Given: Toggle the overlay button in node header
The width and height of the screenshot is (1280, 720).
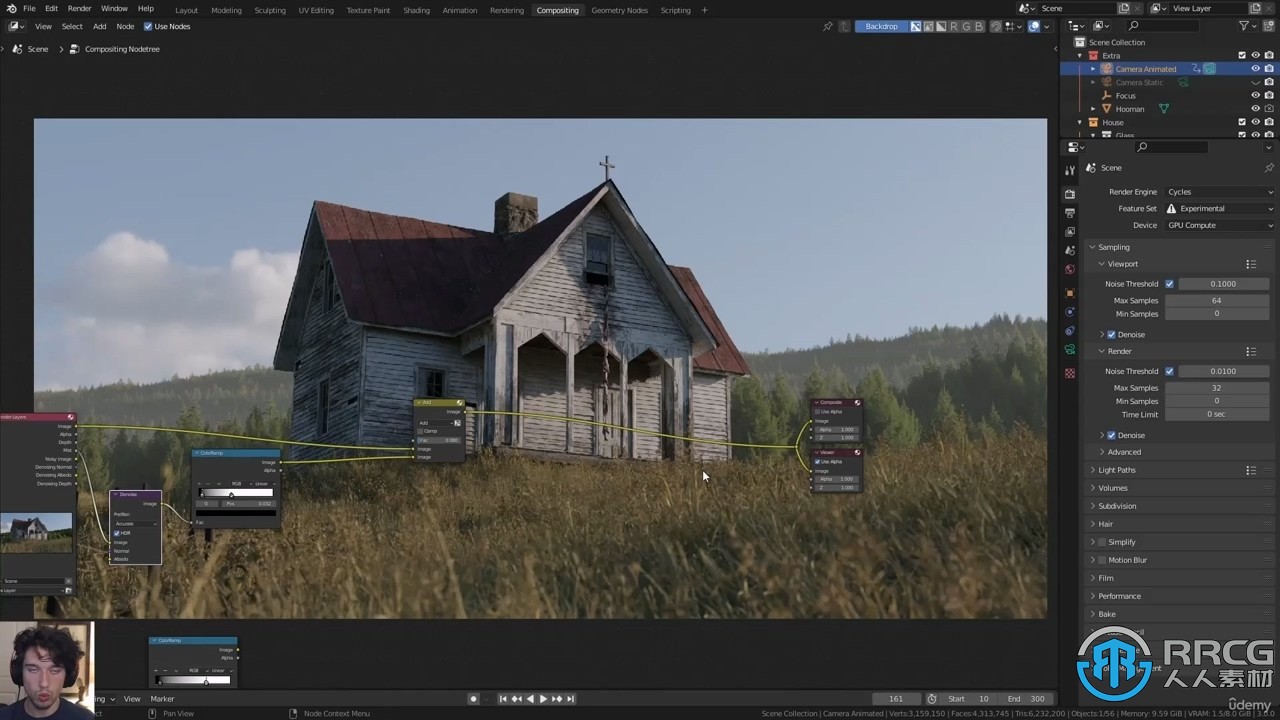Looking at the screenshot, I should [x=1034, y=26].
